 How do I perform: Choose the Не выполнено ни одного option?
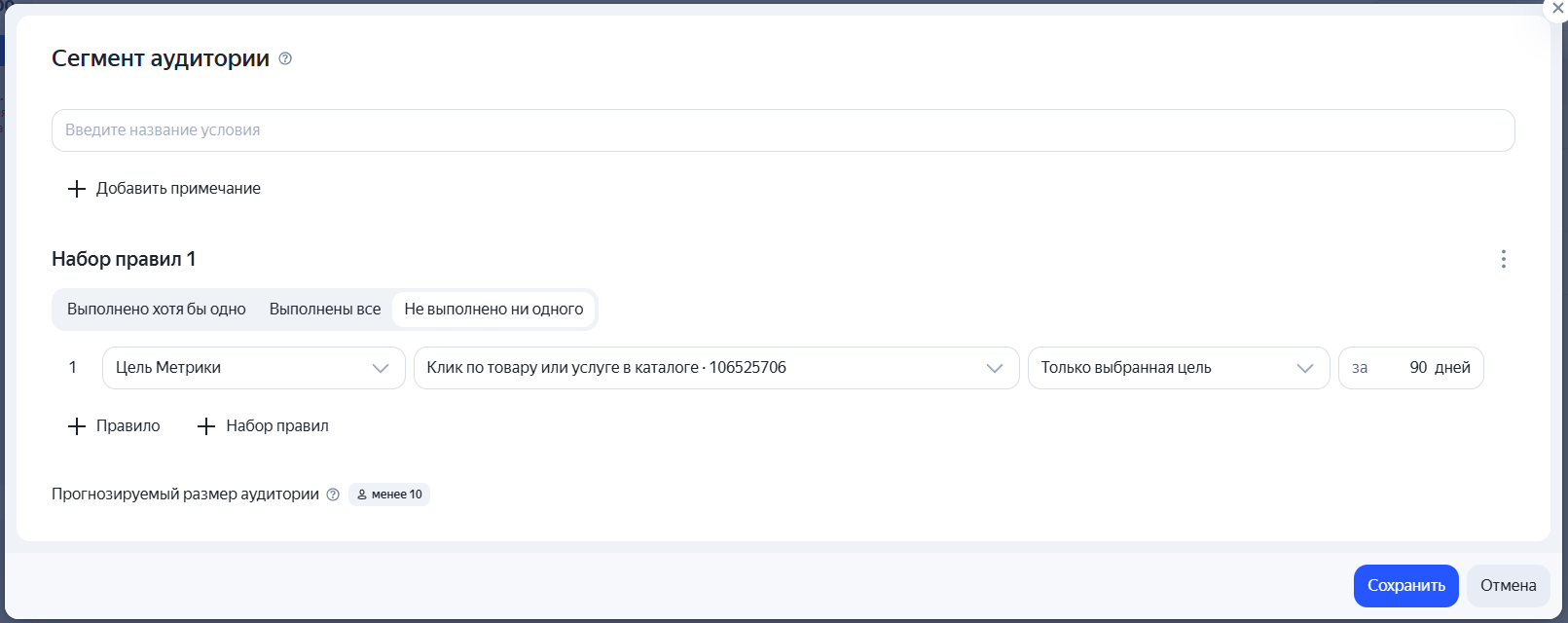pos(493,310)
